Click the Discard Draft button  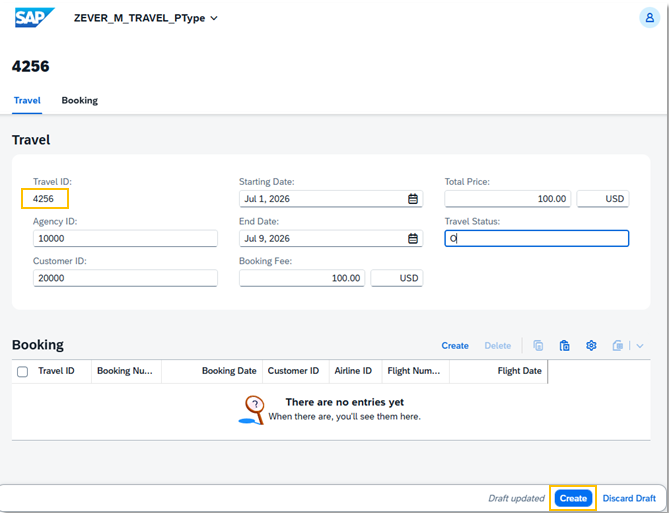tap(629, 498)
